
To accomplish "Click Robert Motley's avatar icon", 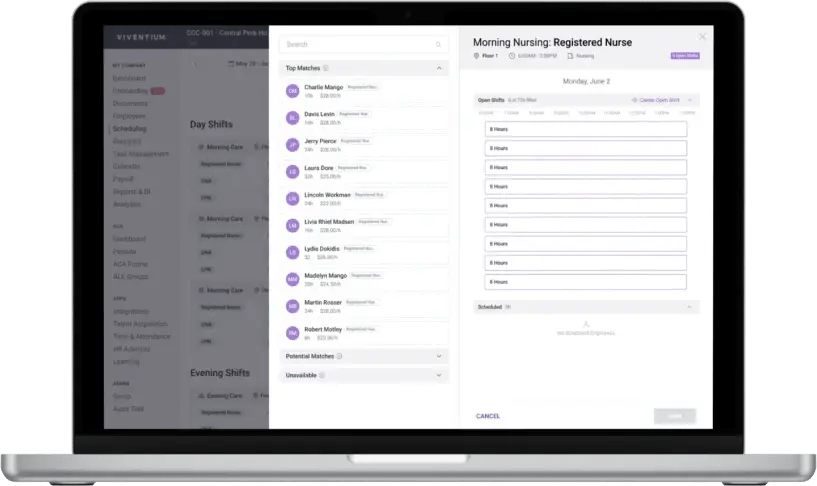I will pos(292,332).
